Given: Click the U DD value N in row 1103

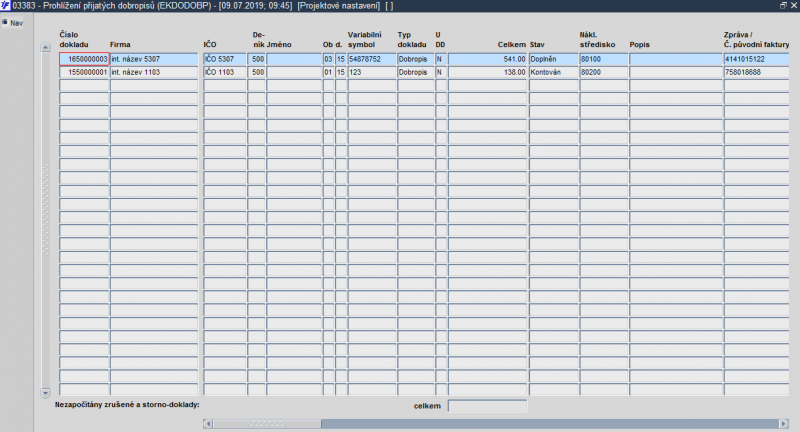Looking at the screenshot, I should 441,72.
